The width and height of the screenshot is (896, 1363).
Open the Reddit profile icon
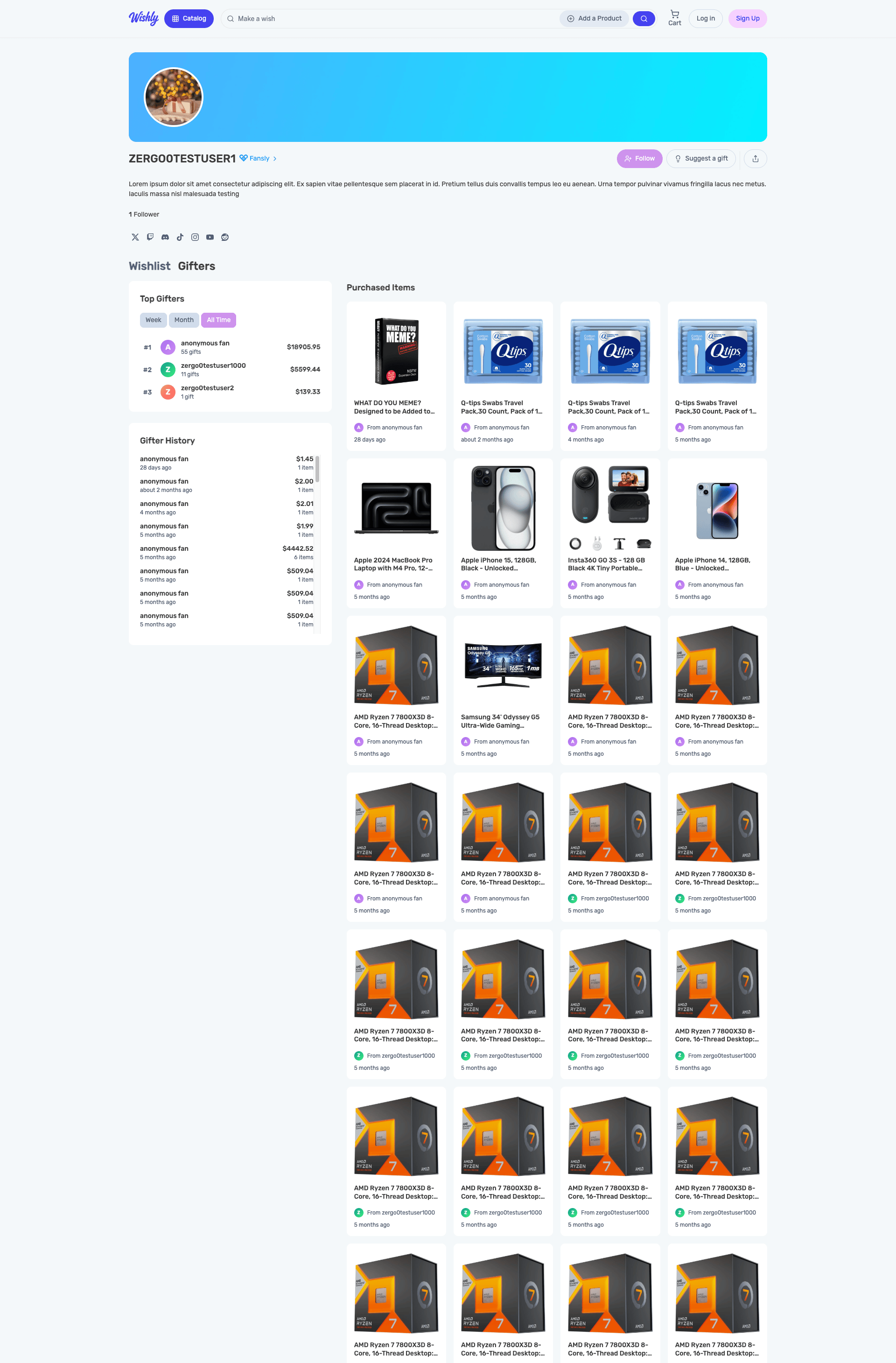pyautogui.click(x=225, y=237)
